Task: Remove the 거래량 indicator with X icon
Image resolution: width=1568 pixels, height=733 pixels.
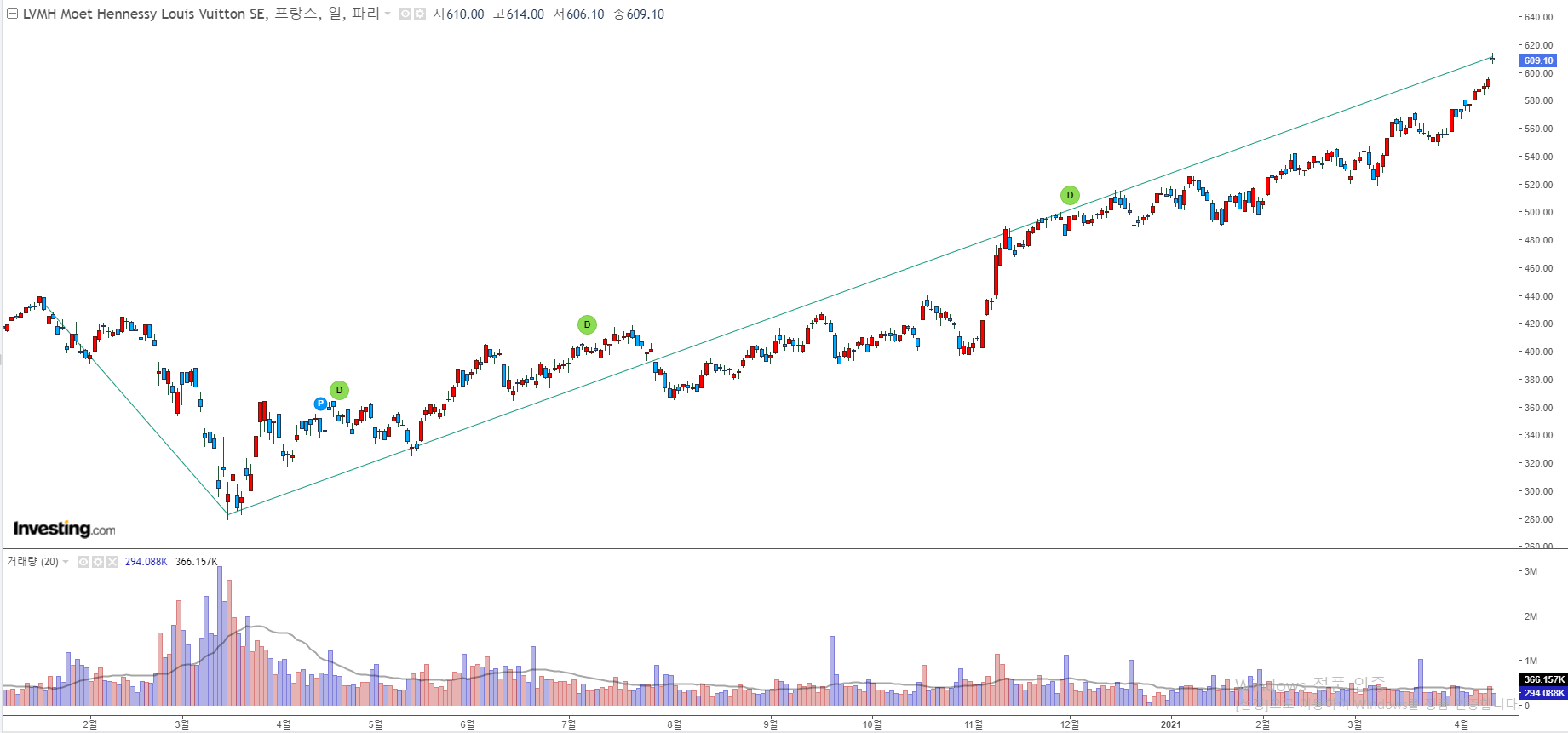Action: [112, 562]
